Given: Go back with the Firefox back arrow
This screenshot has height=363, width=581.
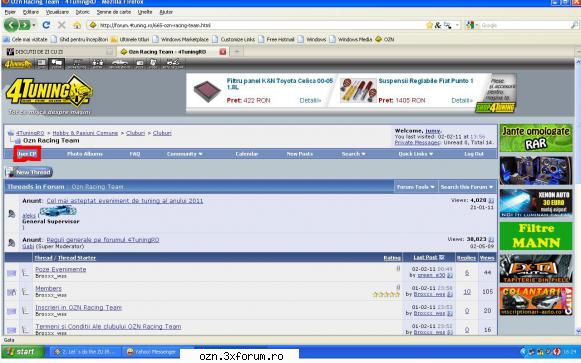Looking at the screenshot, I should click(11, 25).
